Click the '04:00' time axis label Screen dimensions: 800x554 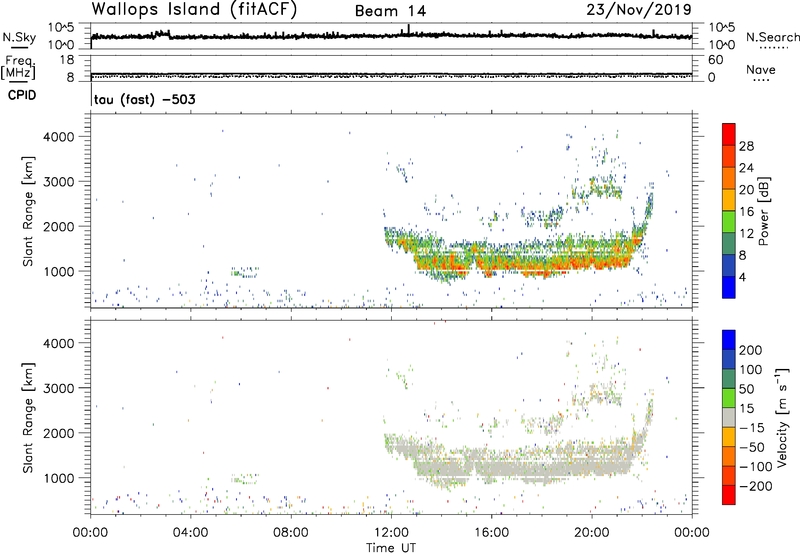190,533
